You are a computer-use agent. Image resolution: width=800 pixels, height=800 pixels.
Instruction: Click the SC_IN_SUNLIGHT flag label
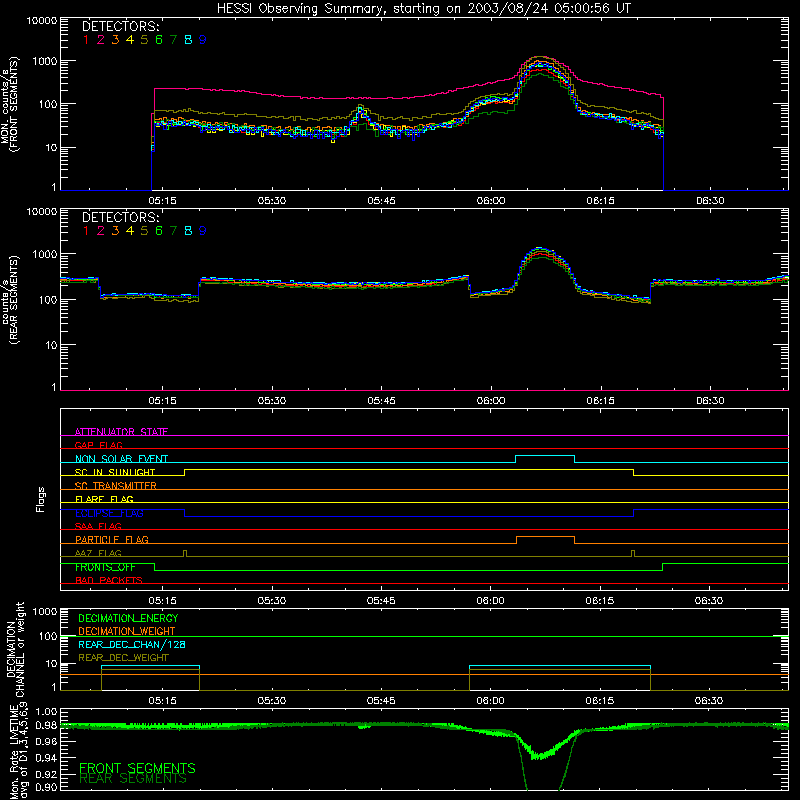pos(115,472)
